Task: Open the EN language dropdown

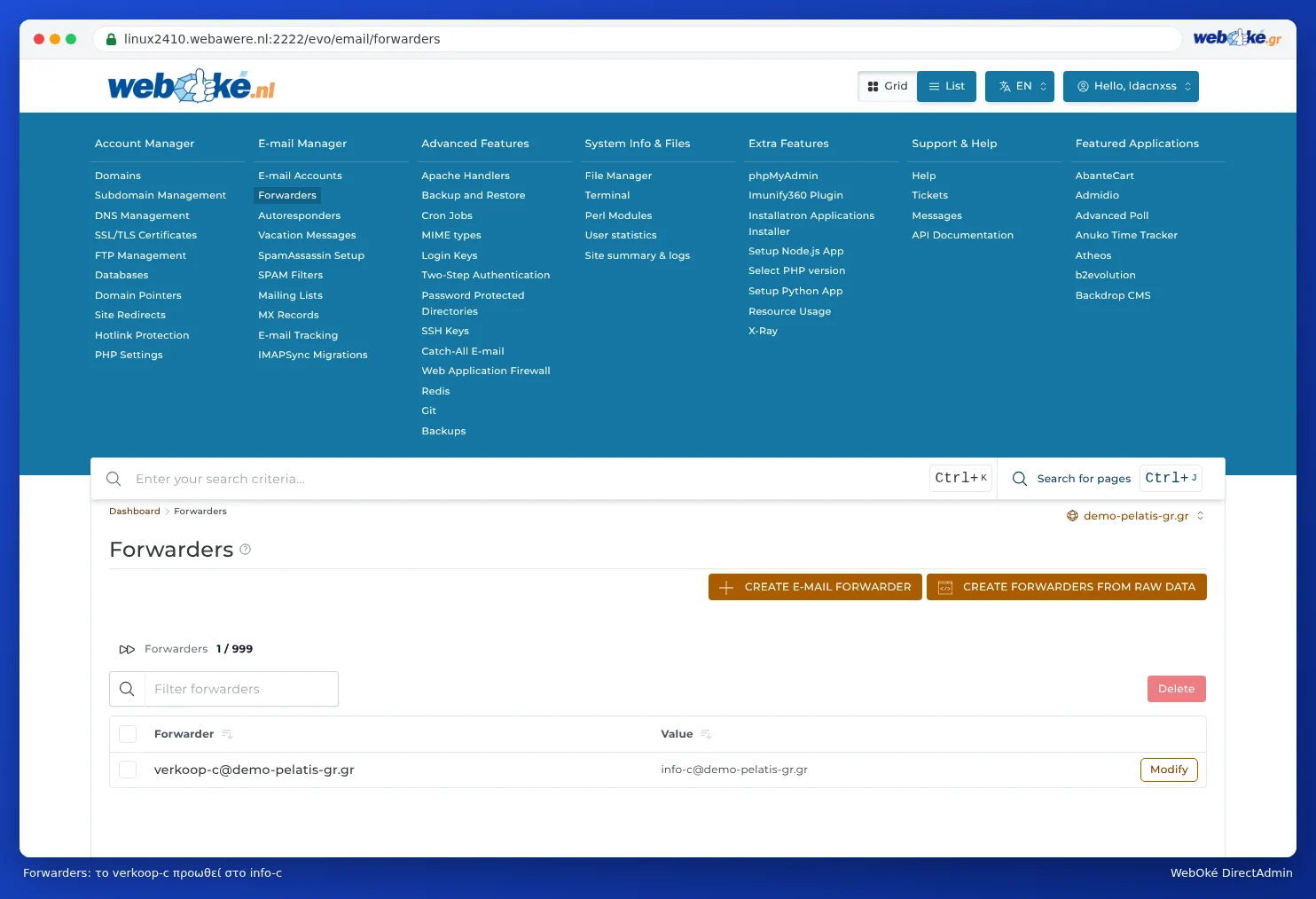Action: coord(1020,87)
